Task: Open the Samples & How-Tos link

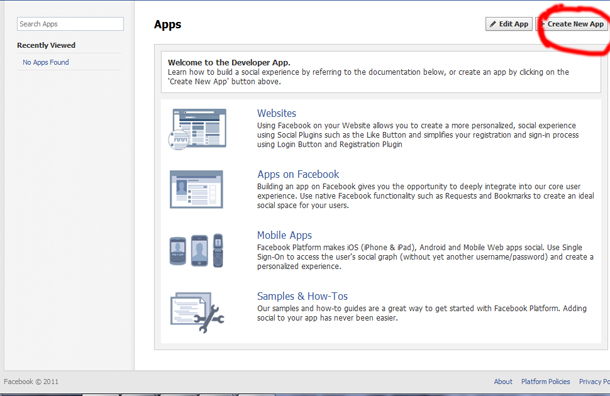Action: (x=302, y=296)
